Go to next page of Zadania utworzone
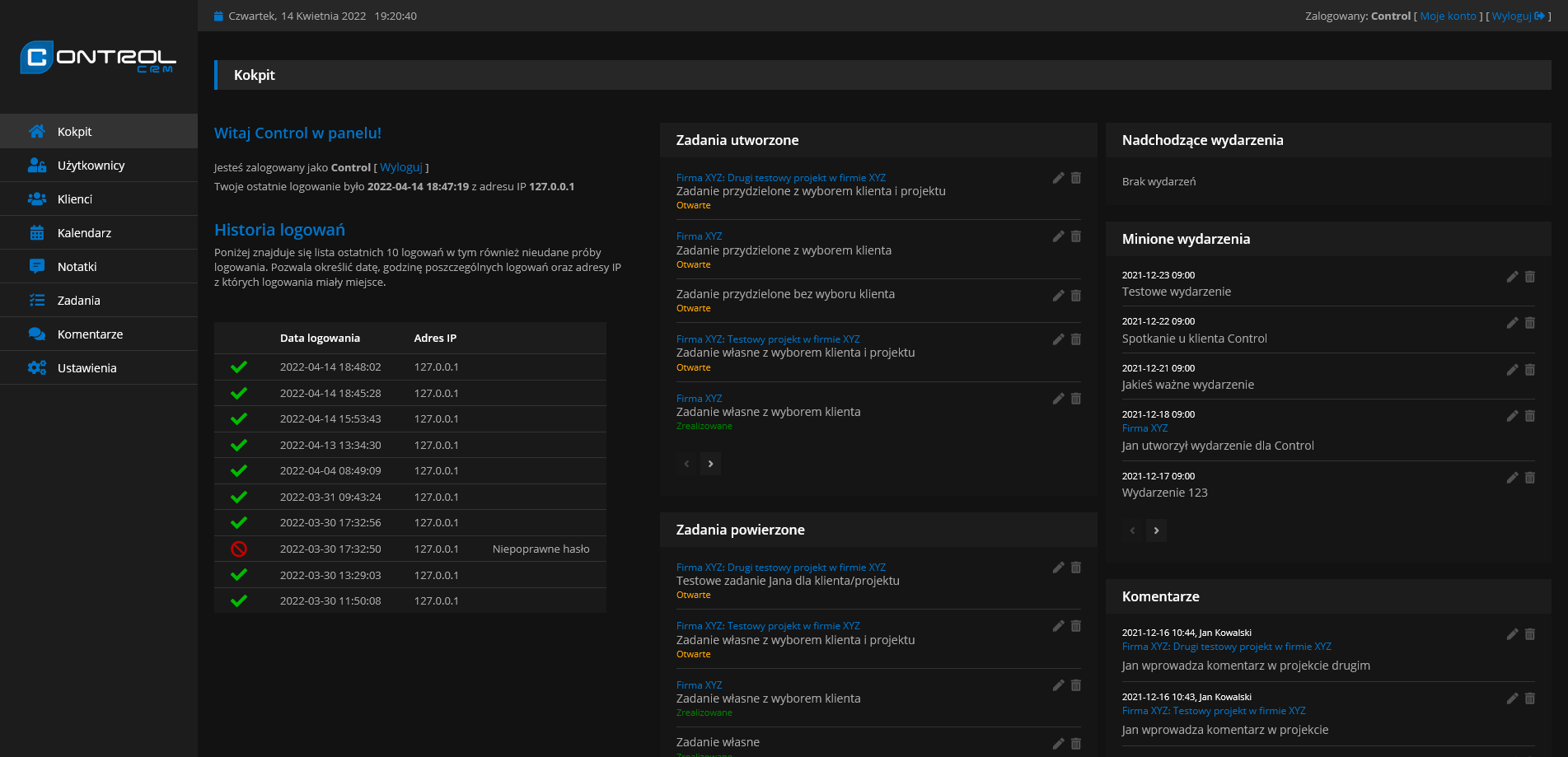This screenshot has height=757, width=1568. click(710, 464)
